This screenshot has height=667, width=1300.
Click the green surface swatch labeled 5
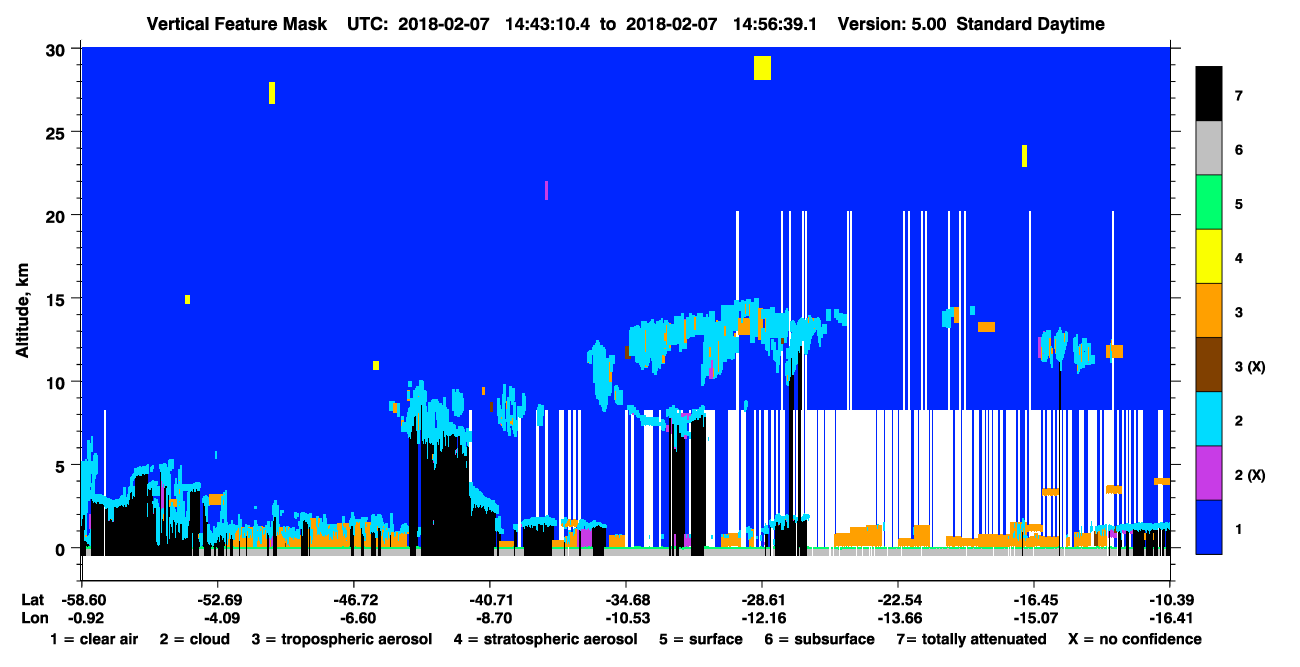pyautogui.click(x=1209, y=202)
